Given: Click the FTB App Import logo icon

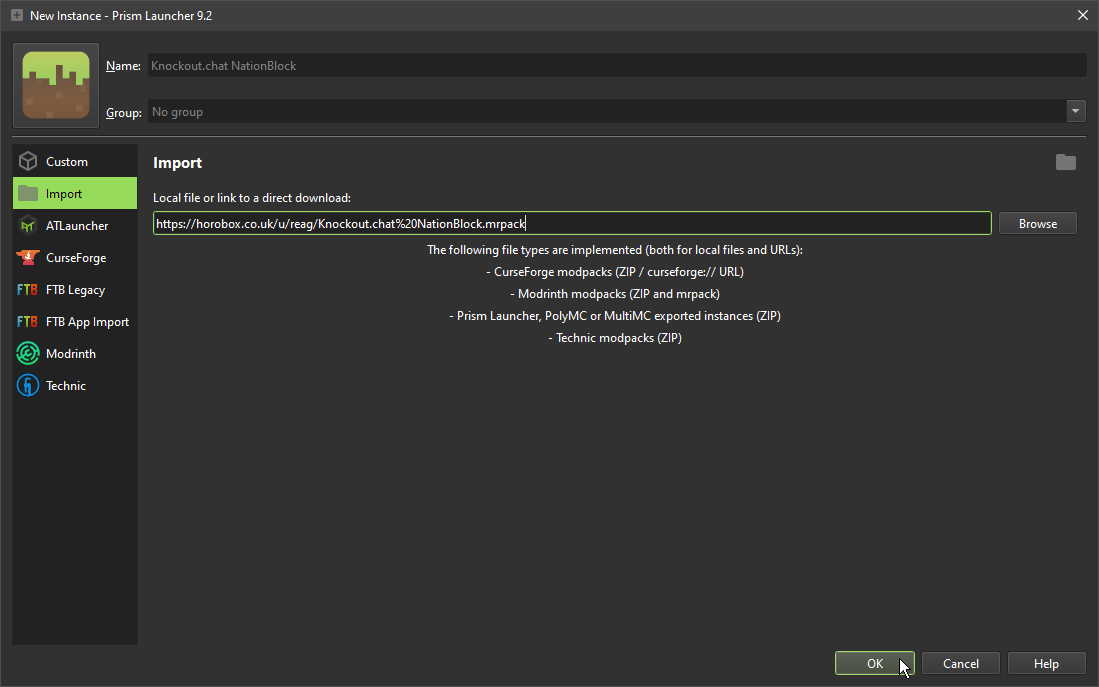Looking at the screenshot, I should (27, 322).
